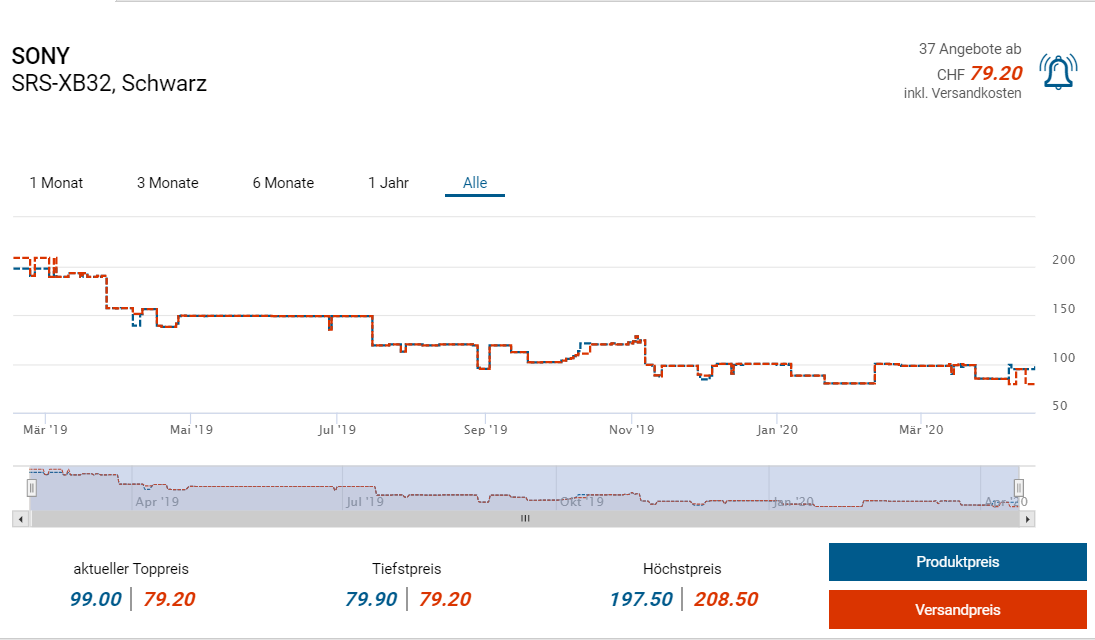The height and width of the screenshot is (640, 1095).
Task: Click the Höchstpreis 208.50 value
Action: pyautogui.click(x=726, y=599)
